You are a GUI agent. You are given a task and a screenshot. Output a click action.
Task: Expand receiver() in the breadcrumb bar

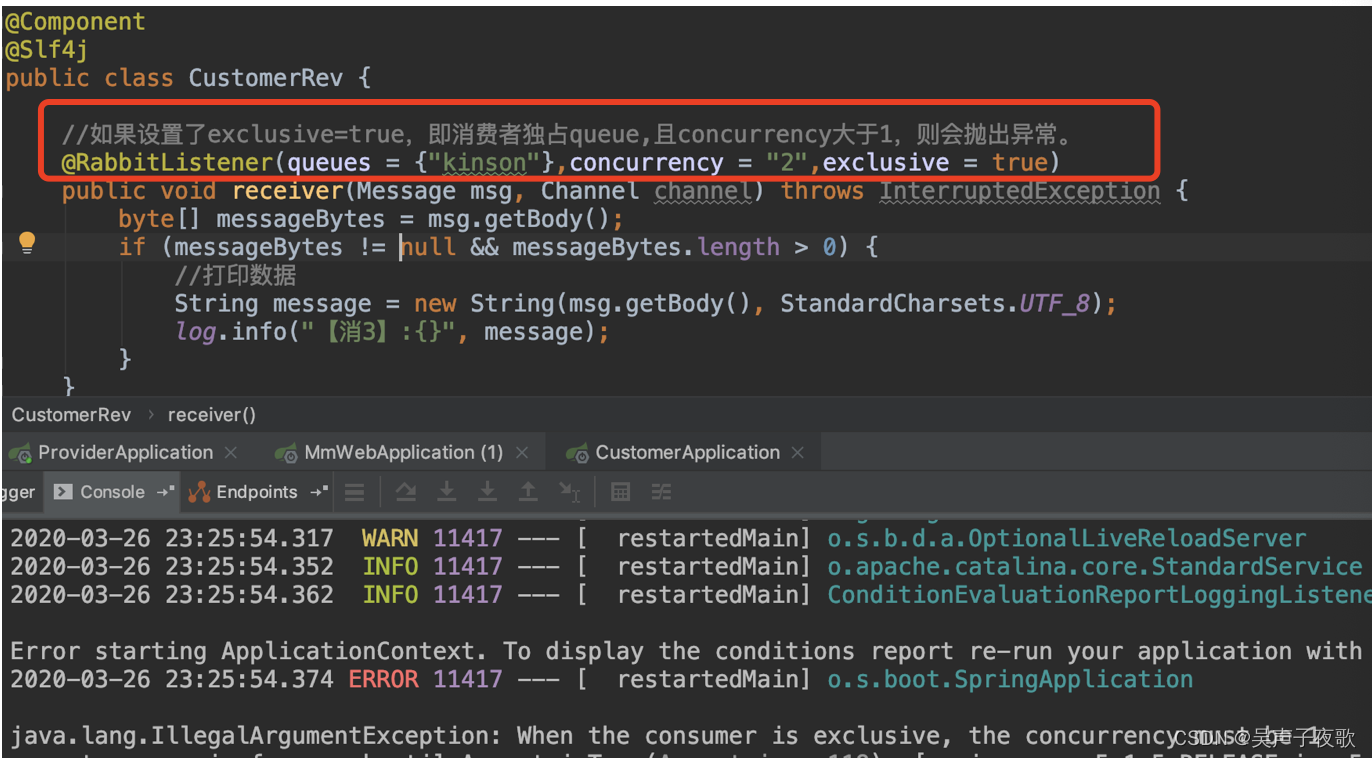tap(211, 414)
